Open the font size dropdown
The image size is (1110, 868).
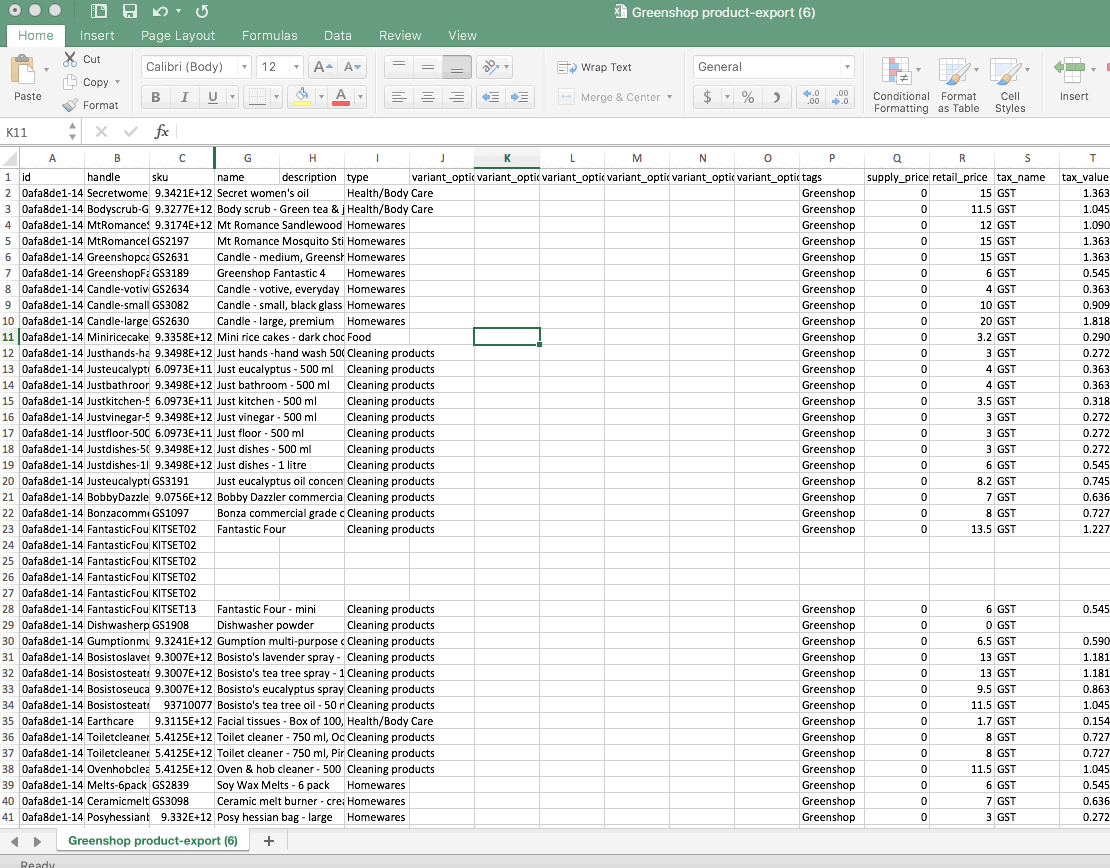296,67
